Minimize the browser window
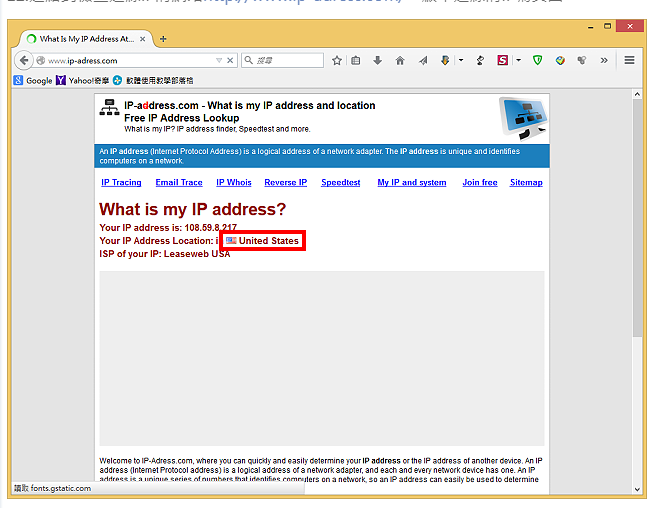 coord(591,27)
